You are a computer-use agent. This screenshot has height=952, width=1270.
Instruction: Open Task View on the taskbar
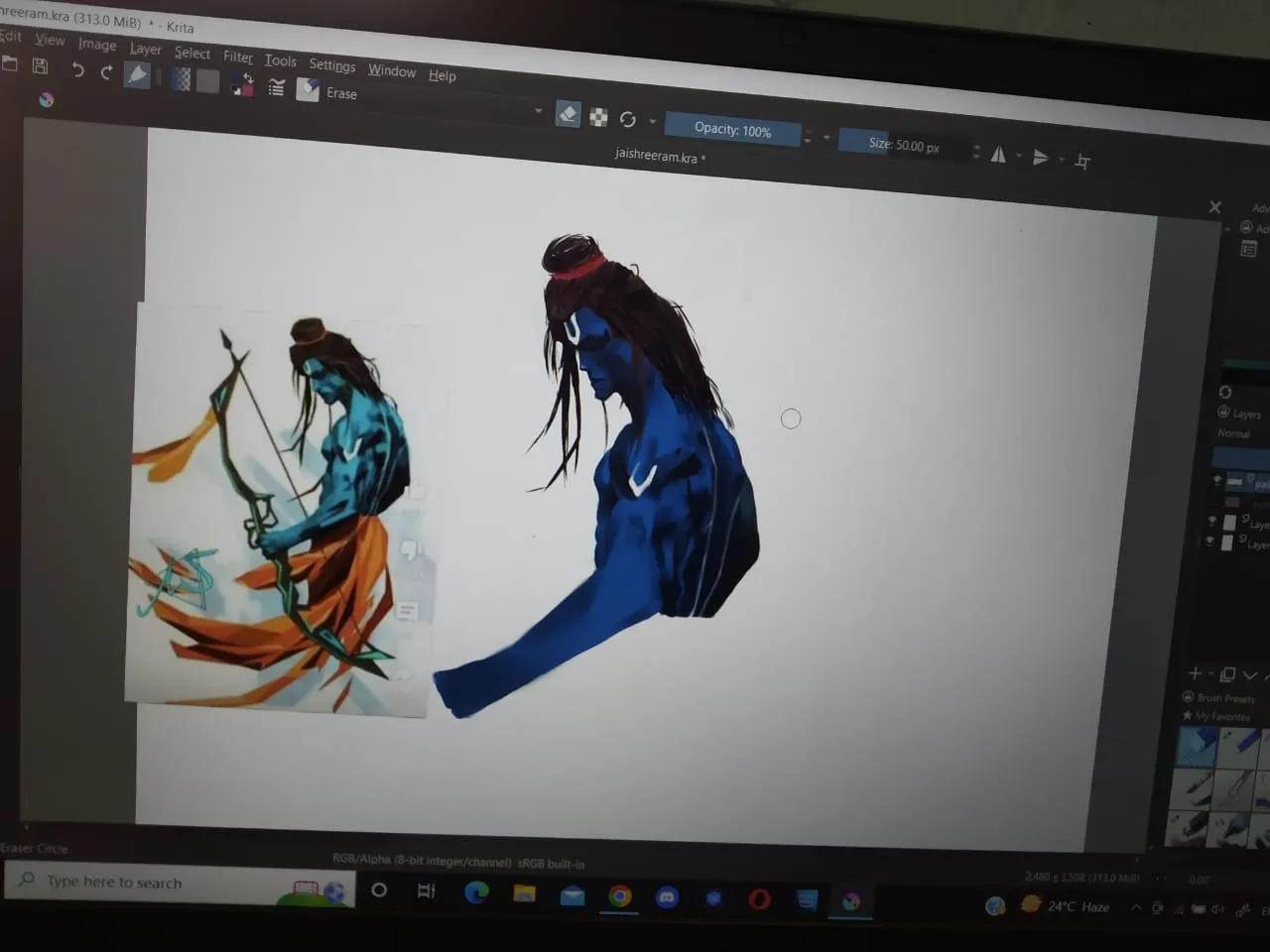pos(427,891)
